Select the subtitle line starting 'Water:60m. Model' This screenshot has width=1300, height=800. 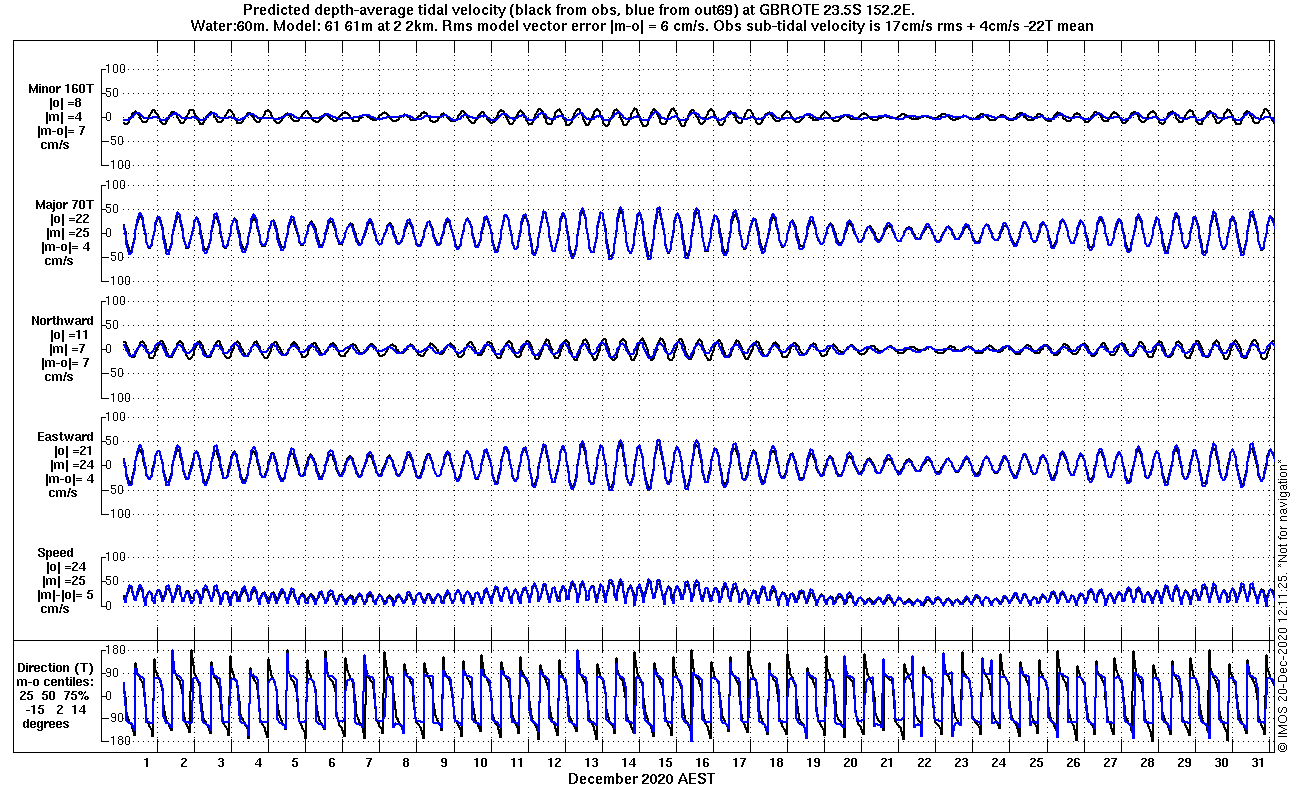click(640, 26)
